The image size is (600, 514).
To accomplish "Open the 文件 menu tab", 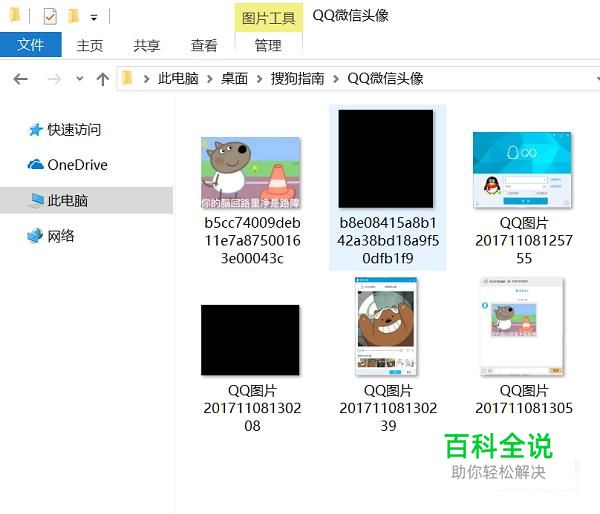I will [31, 45].
